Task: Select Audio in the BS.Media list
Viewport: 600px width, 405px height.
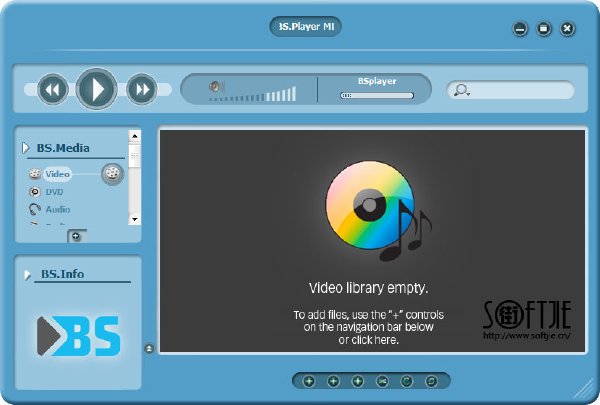Action: coord(58,209)
